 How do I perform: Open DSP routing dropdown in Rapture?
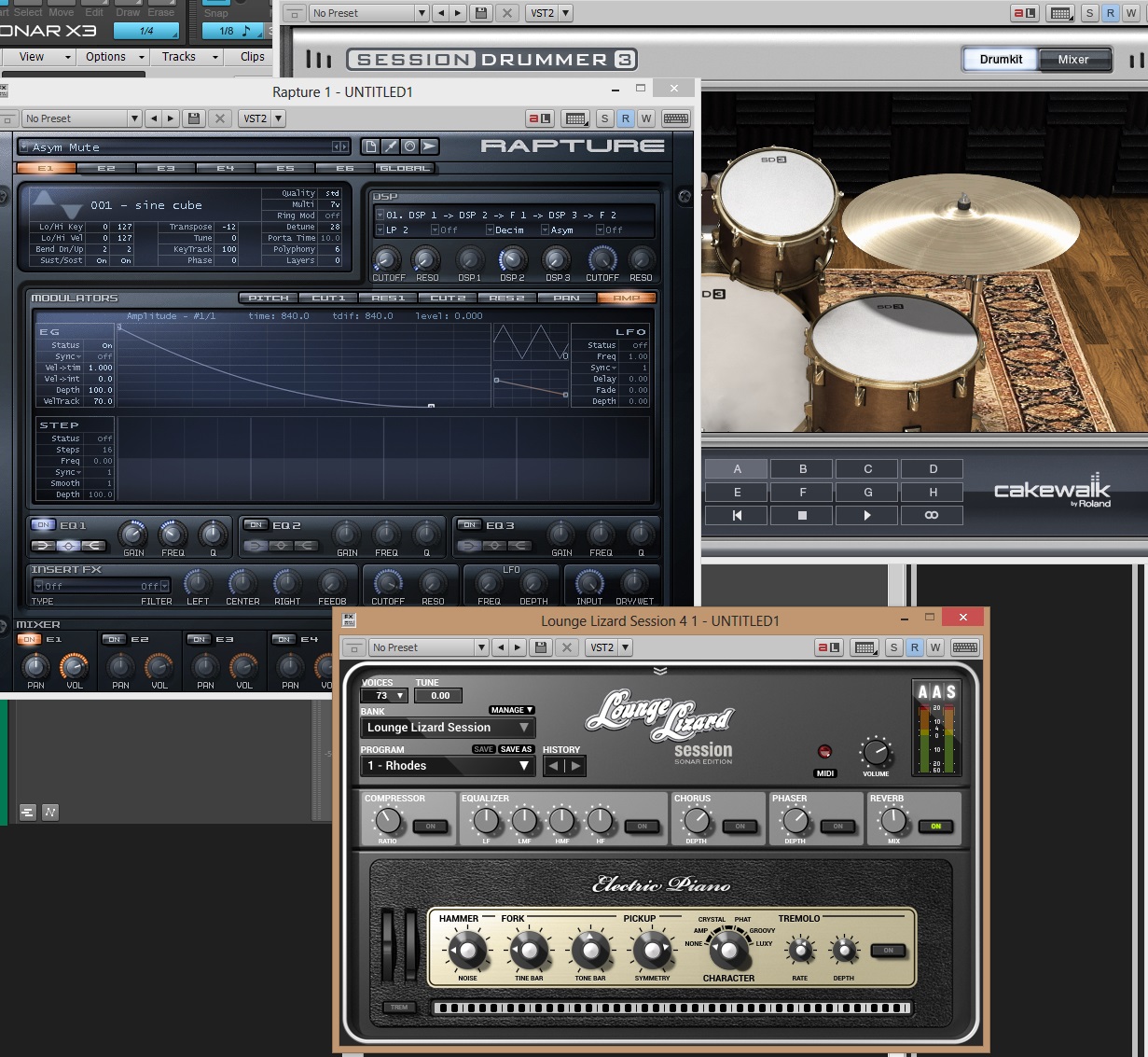(380, 215)
